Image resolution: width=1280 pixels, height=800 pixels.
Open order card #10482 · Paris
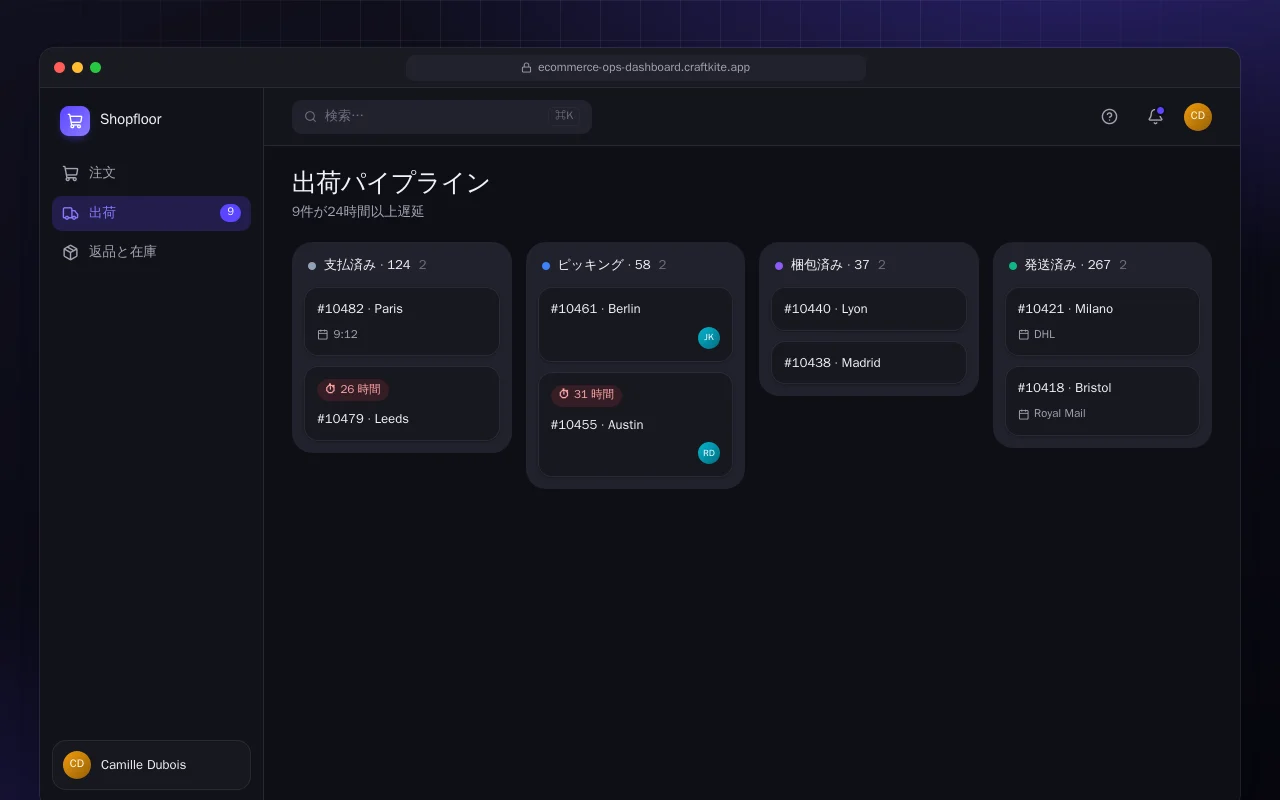[x=402, y=321]
